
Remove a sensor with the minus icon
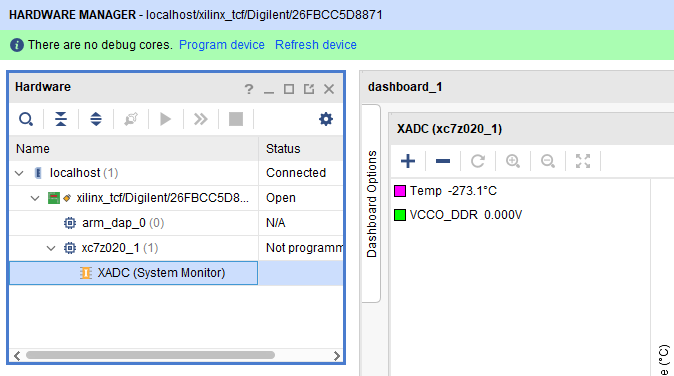[x=443, y=161]
